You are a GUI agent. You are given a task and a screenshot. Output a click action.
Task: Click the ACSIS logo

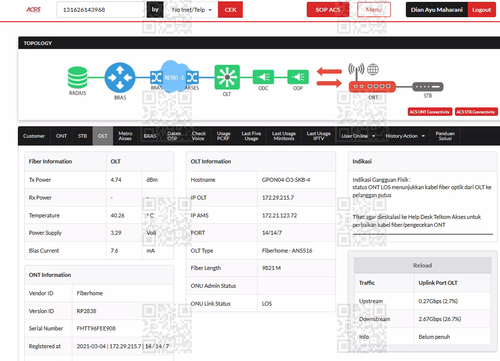(34, 9)
